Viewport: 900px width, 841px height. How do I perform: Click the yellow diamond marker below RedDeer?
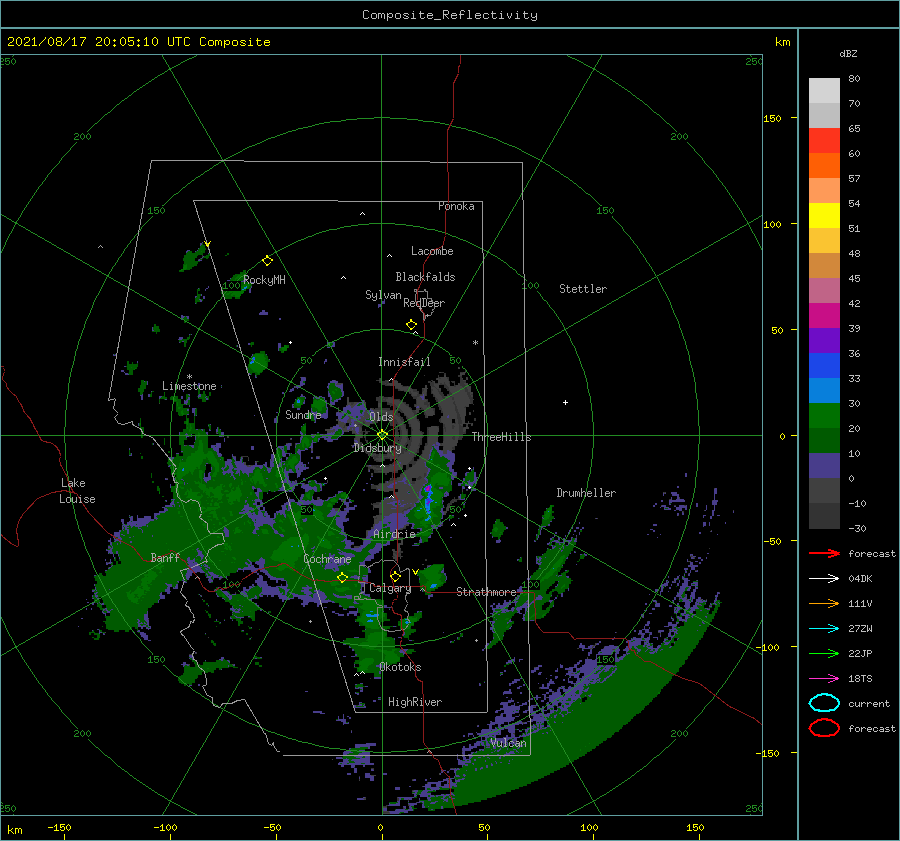[x=412, y=325]
